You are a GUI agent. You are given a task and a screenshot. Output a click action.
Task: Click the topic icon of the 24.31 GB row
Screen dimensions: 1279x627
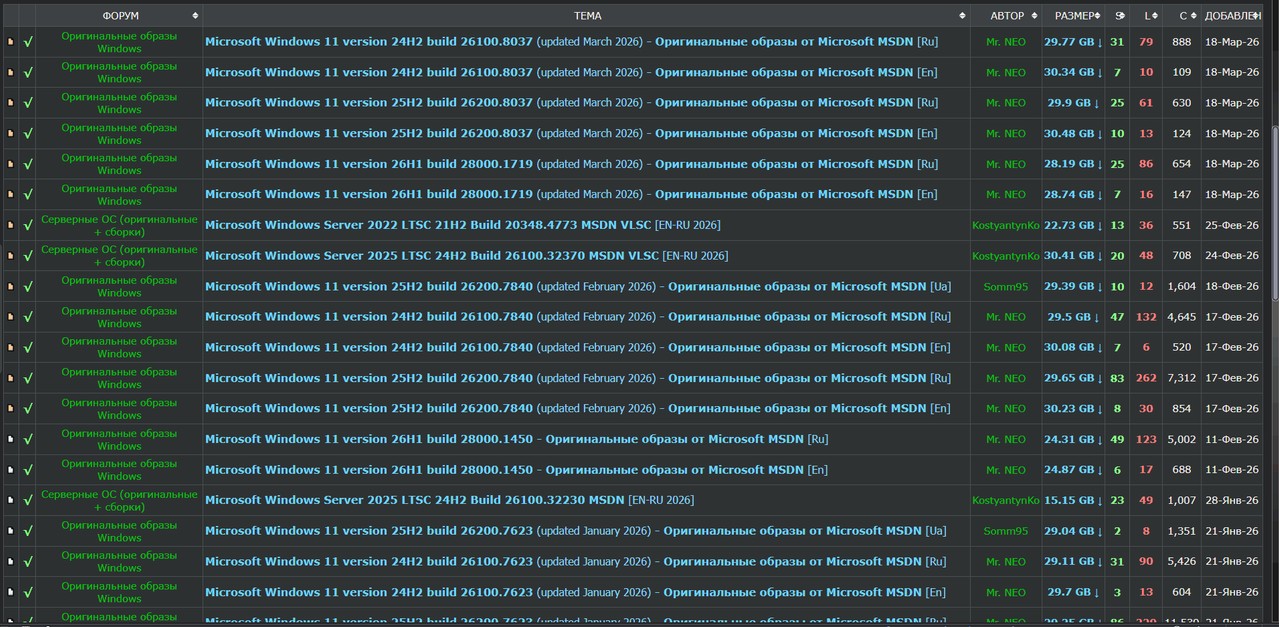coord(11,440)
